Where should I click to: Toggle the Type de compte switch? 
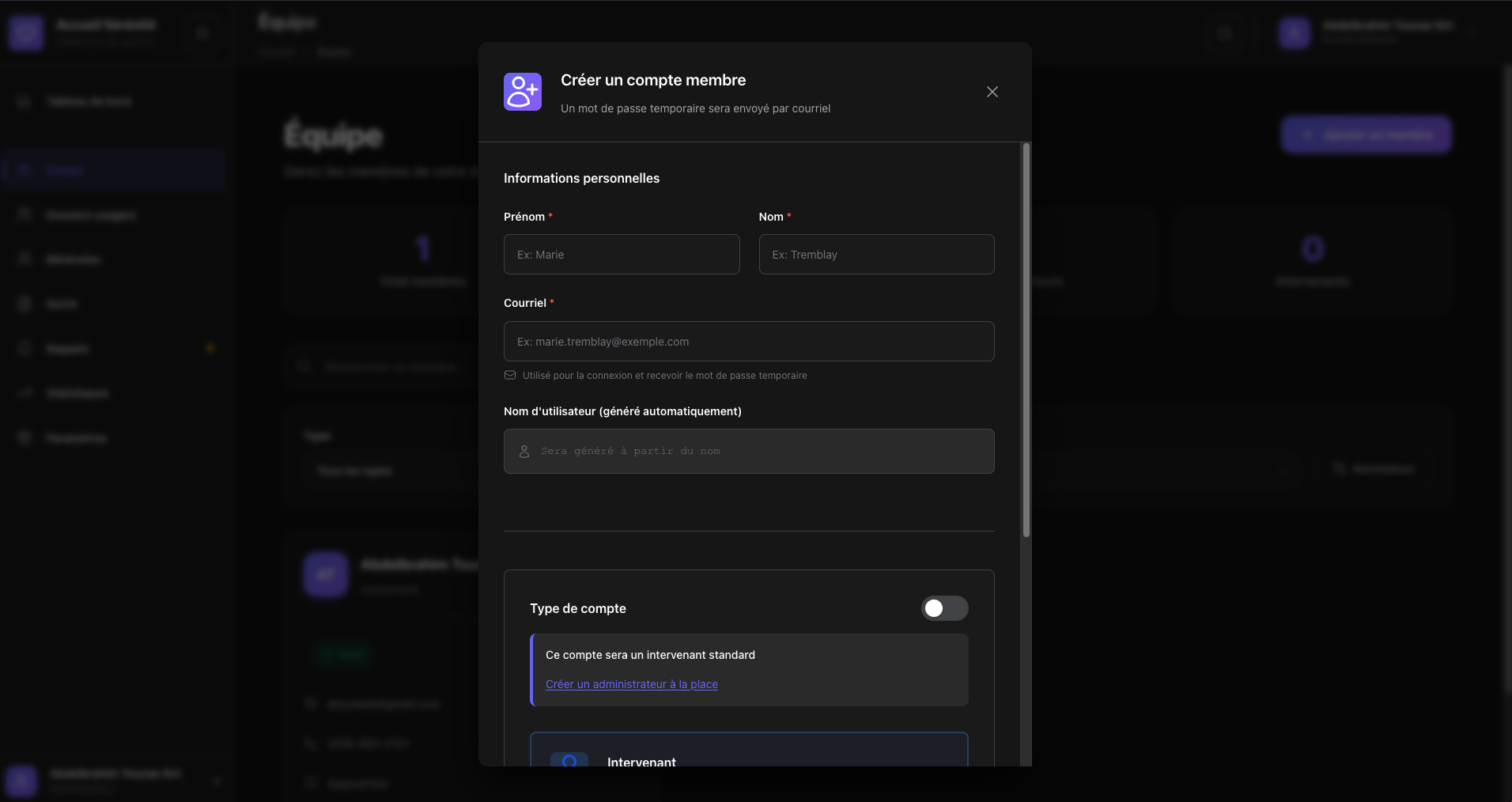point(944,608)
